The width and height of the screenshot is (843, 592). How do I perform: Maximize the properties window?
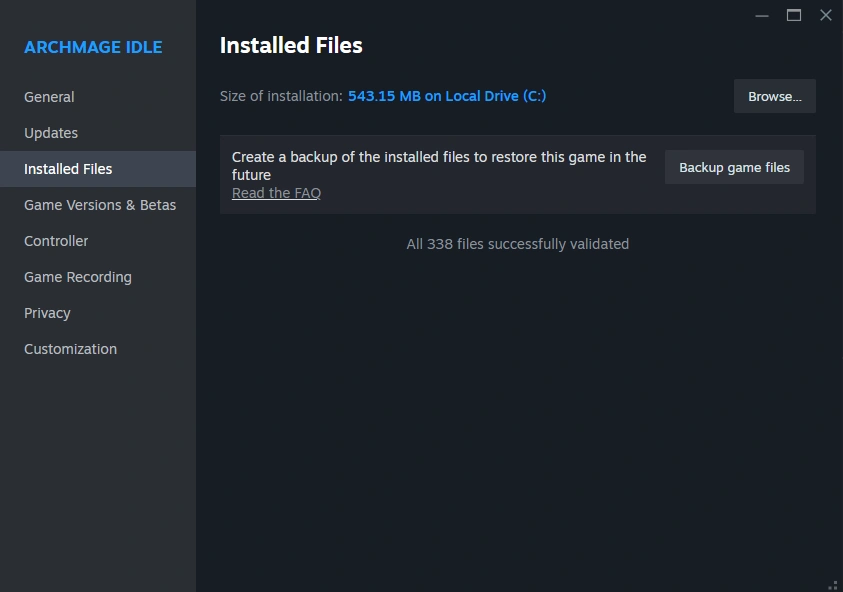(x=794, y=16)
